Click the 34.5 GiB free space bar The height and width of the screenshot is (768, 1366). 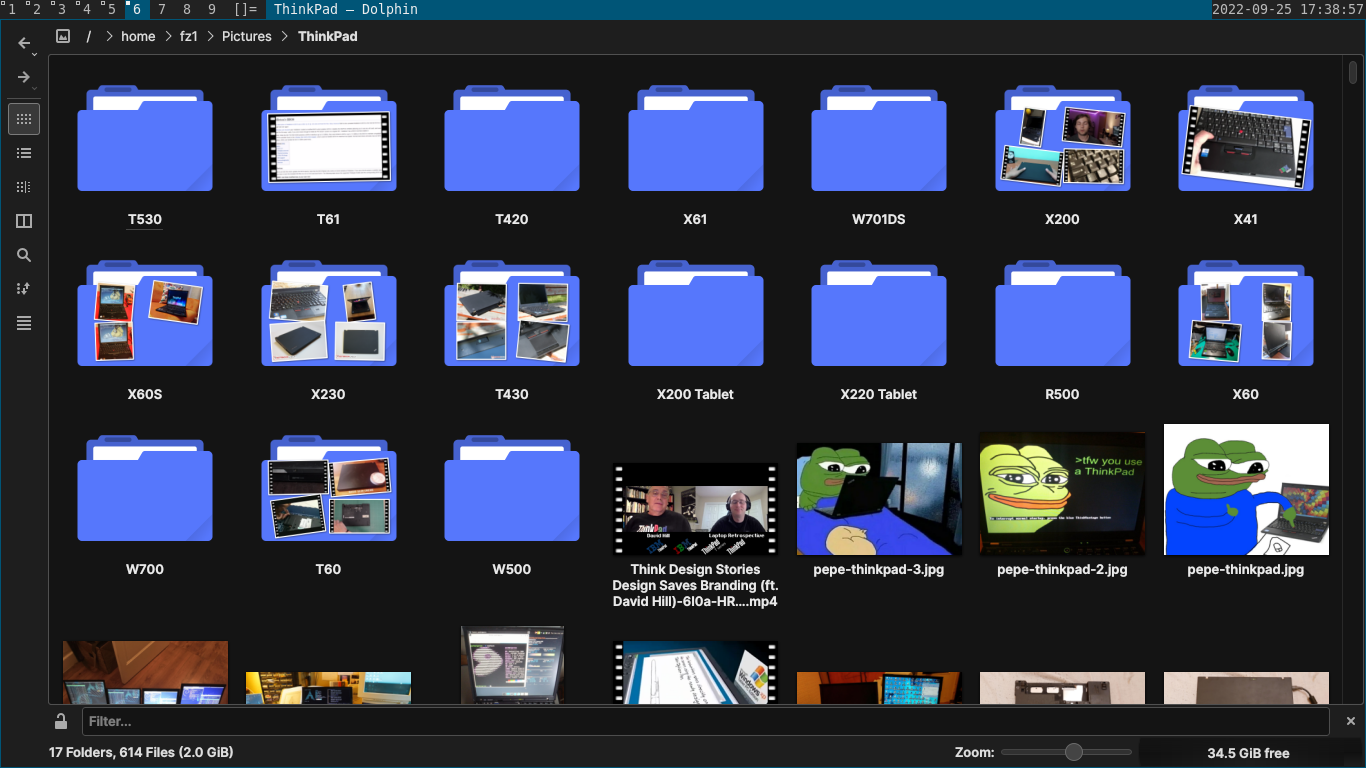coord(1248,753)
